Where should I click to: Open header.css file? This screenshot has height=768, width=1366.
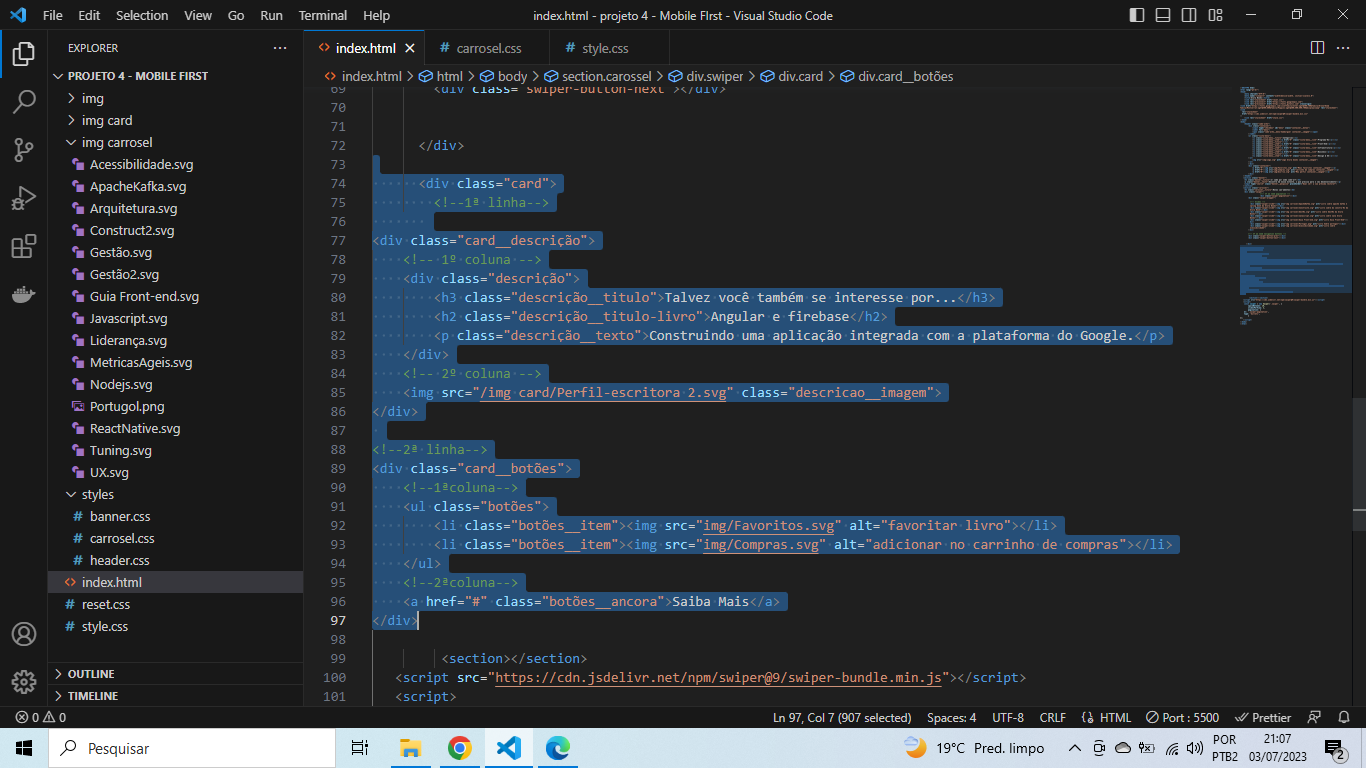[175, 560]
